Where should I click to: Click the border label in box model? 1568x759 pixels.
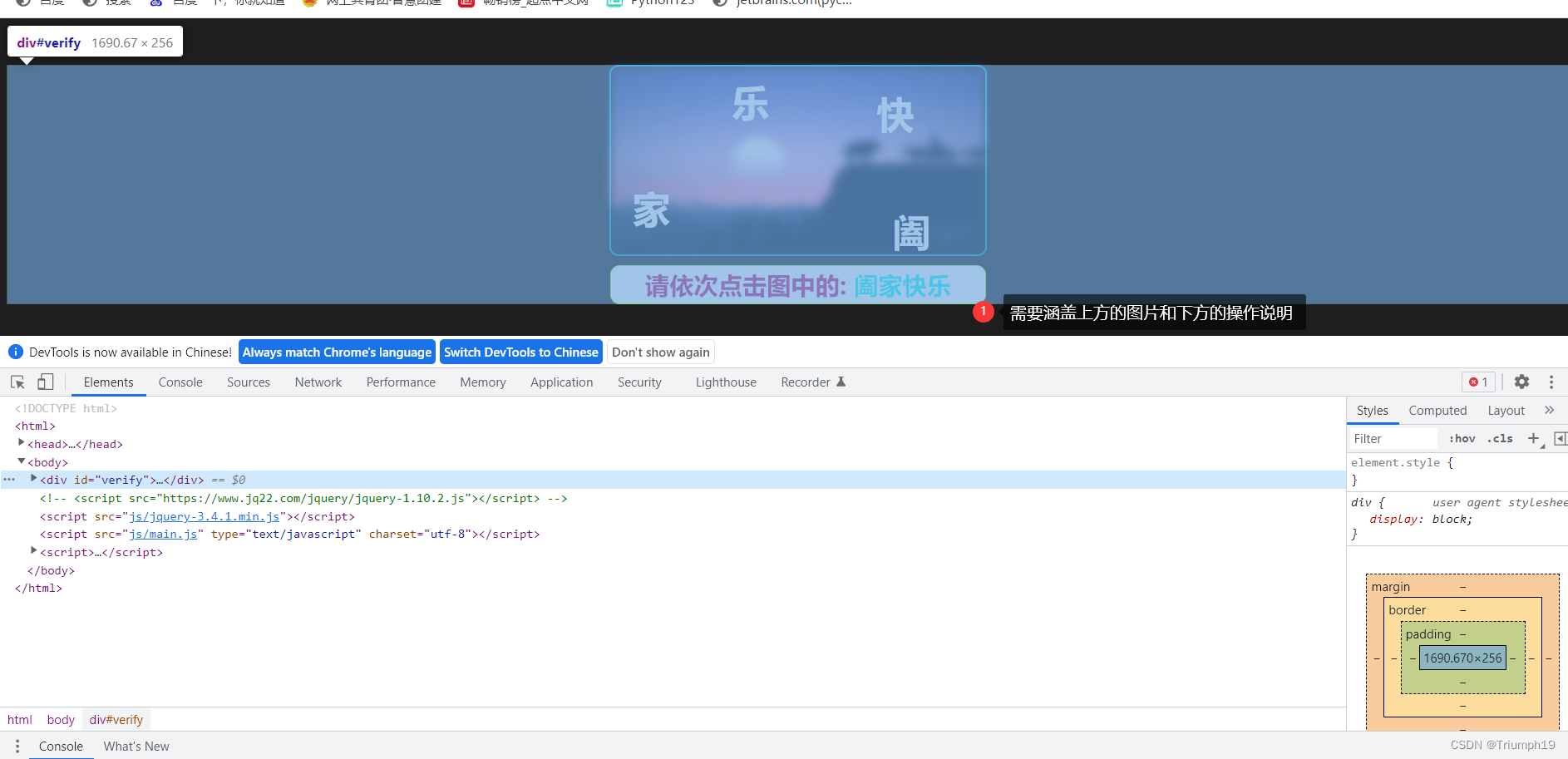(1407, 609)
